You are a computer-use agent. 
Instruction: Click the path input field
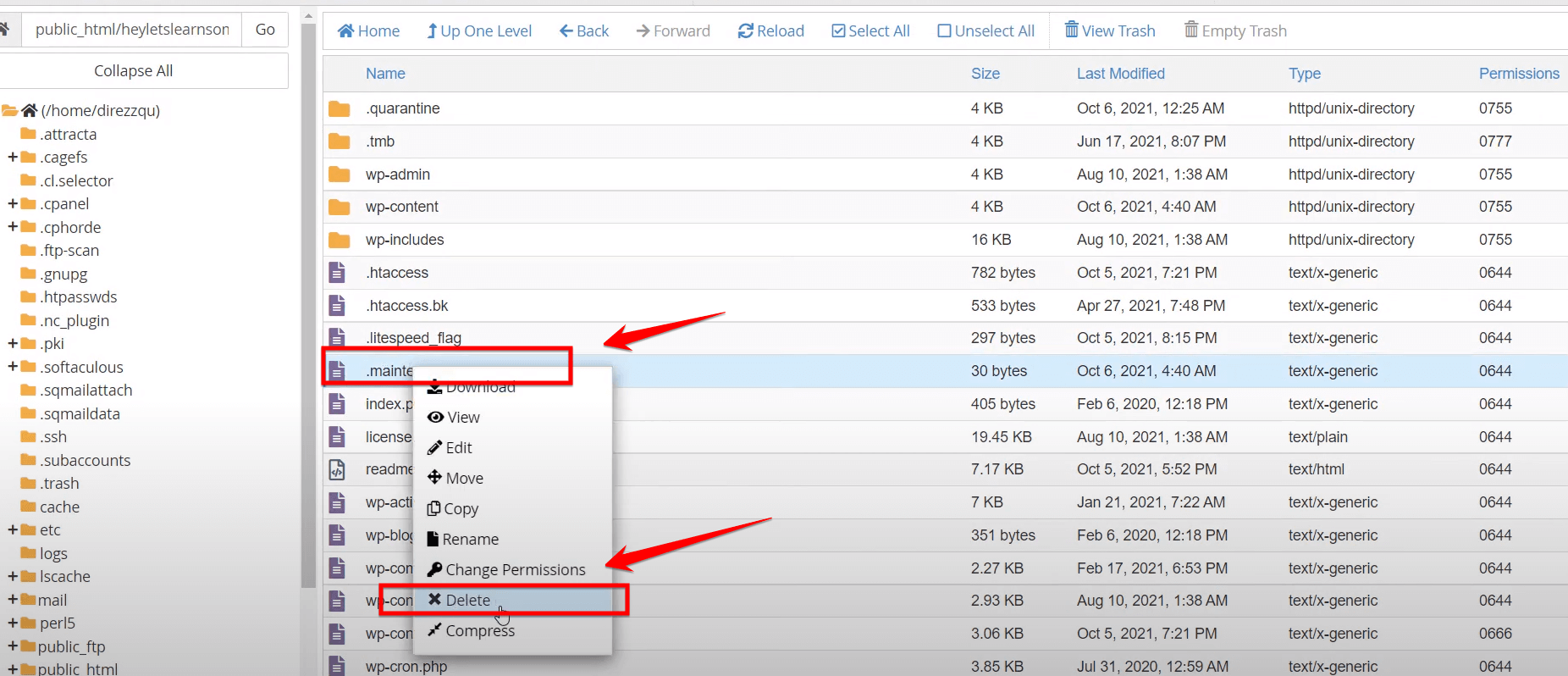[131, 30]
